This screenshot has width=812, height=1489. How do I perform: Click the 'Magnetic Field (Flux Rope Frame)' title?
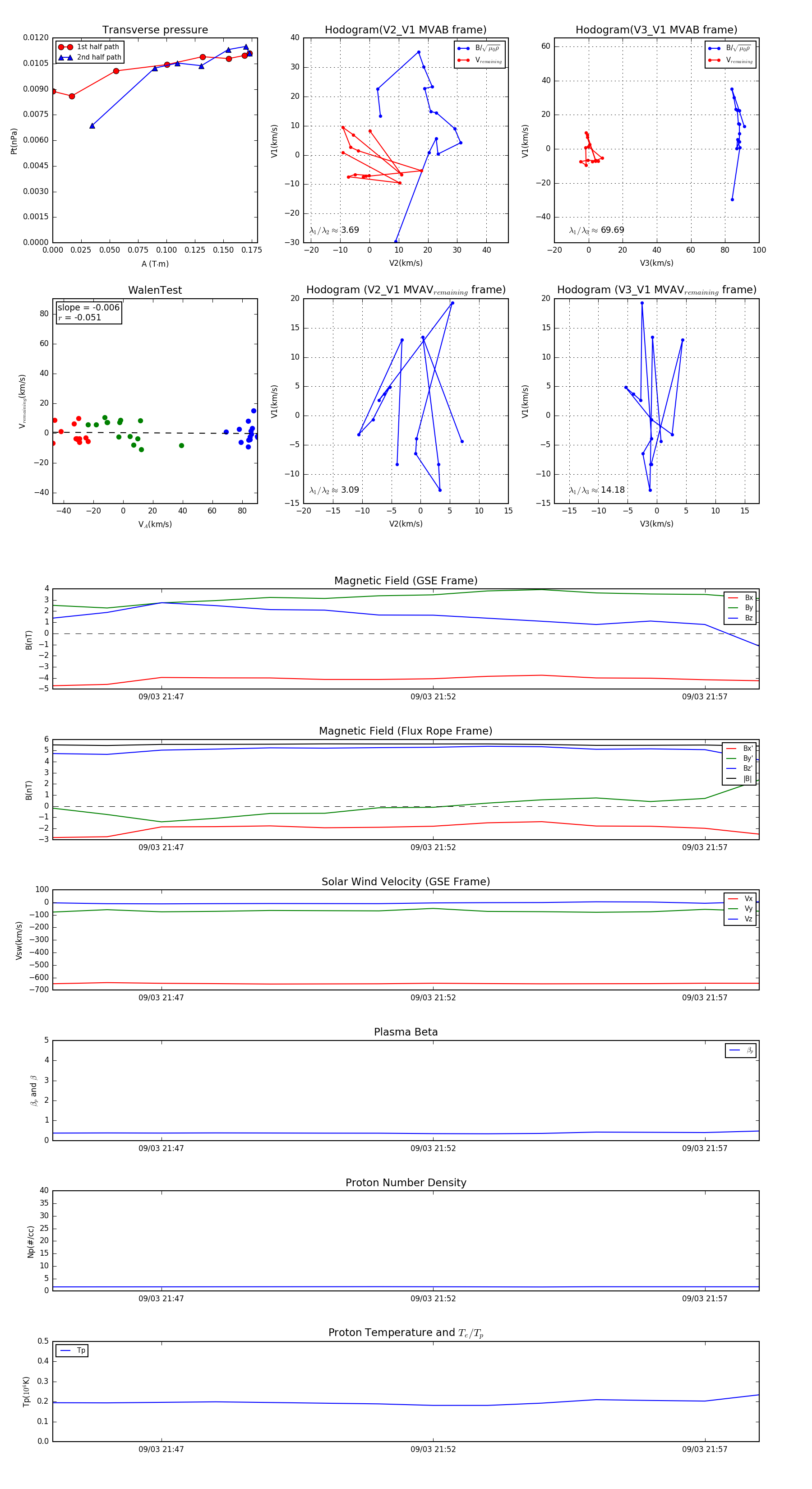tap(406, 731)
